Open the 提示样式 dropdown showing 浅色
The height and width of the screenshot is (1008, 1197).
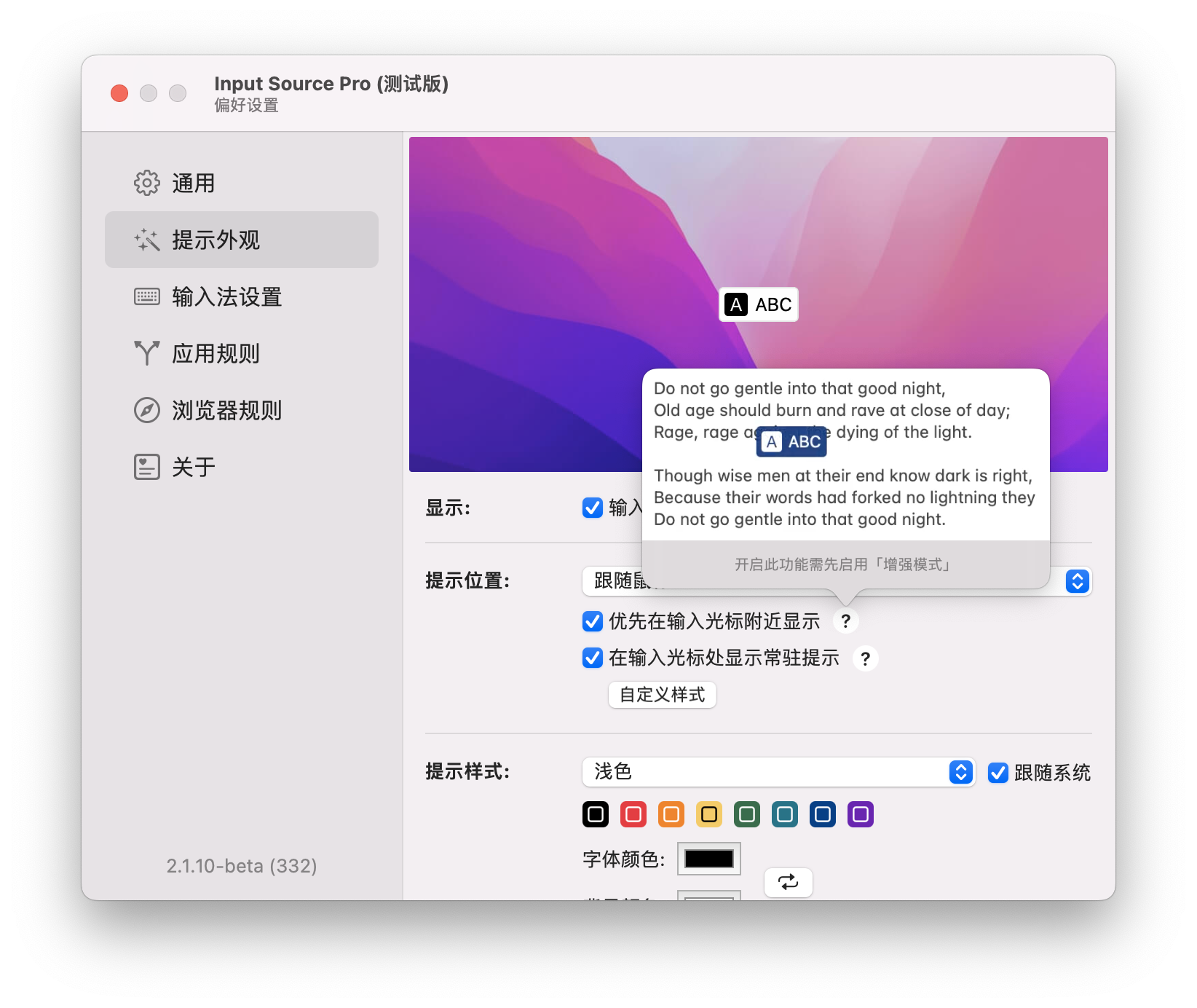(778, 772)
